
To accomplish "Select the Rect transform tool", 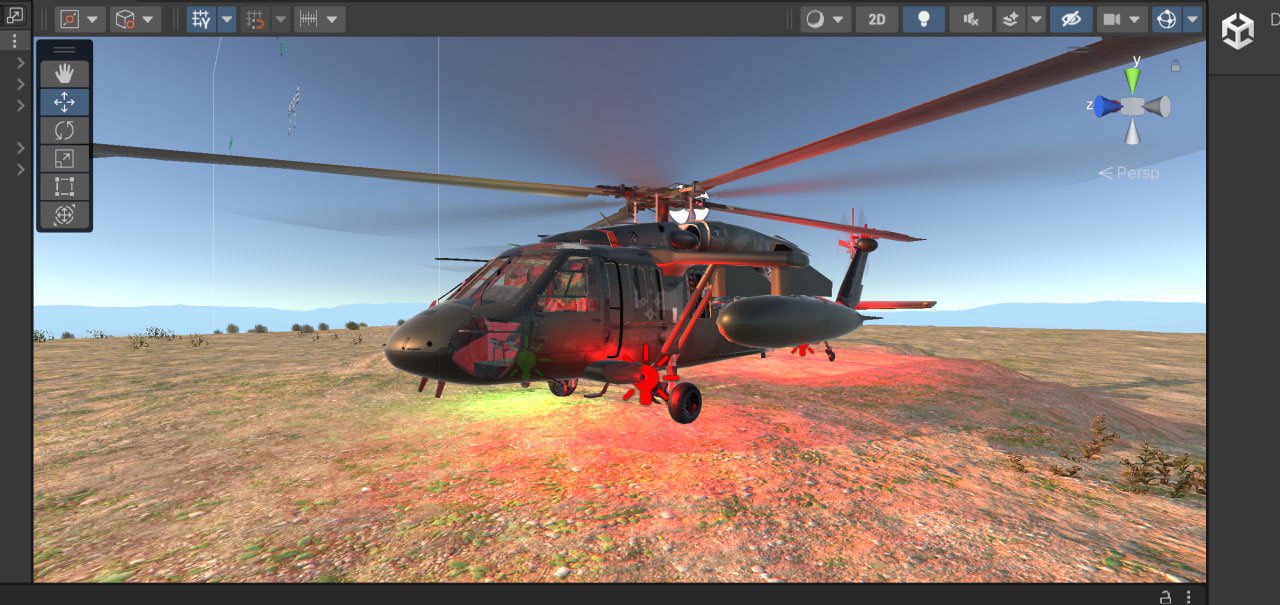I will pyautogui.click(x=64, y=186).
